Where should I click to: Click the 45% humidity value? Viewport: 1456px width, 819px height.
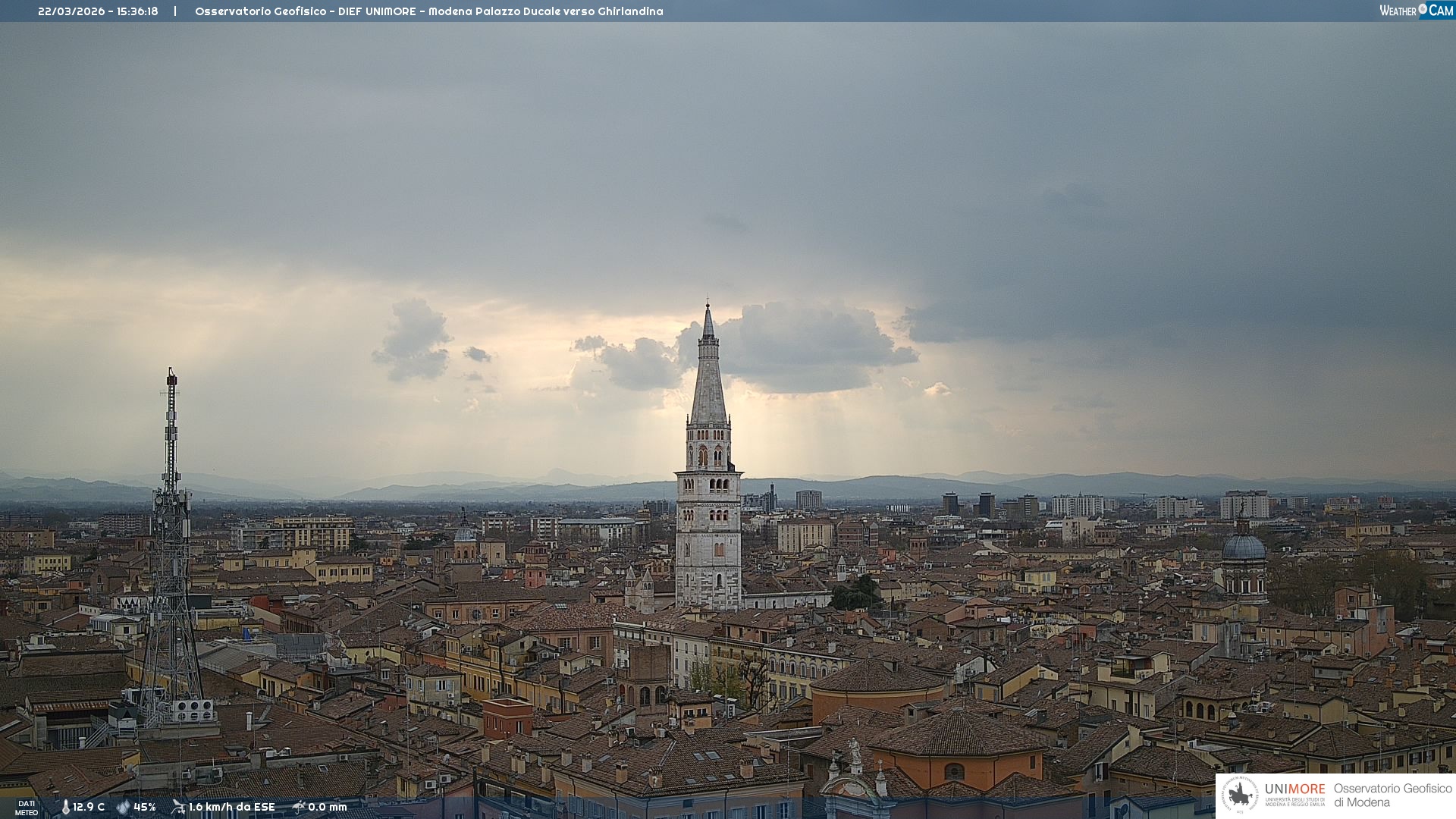tap(145, 808)
